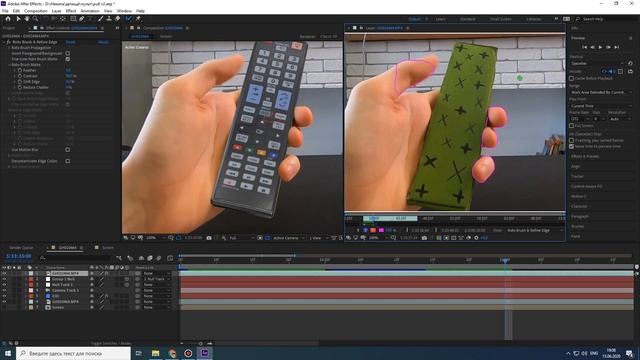Collapse Roto Brush & Refine Edge effect
This screenshot has width=640, height=360.
[x=4, y=42]
